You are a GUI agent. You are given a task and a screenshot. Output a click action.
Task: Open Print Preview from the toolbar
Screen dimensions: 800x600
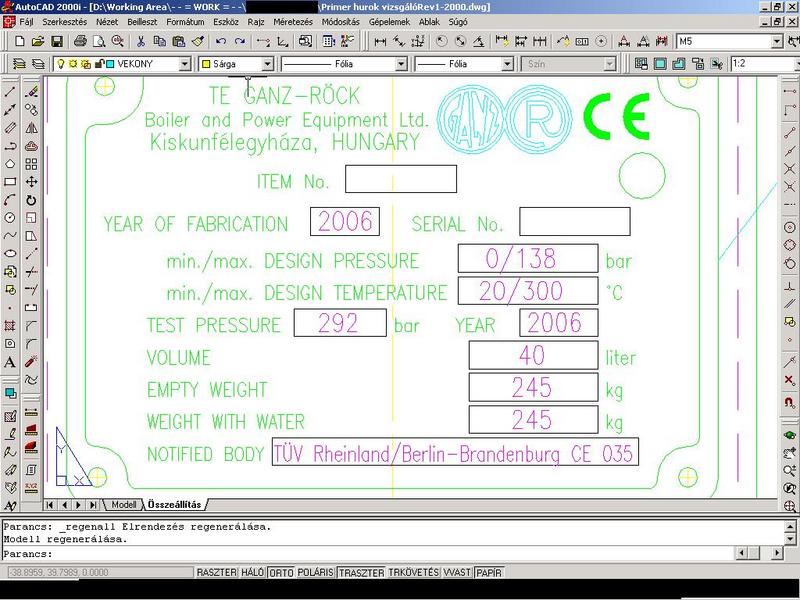(99, 41)
